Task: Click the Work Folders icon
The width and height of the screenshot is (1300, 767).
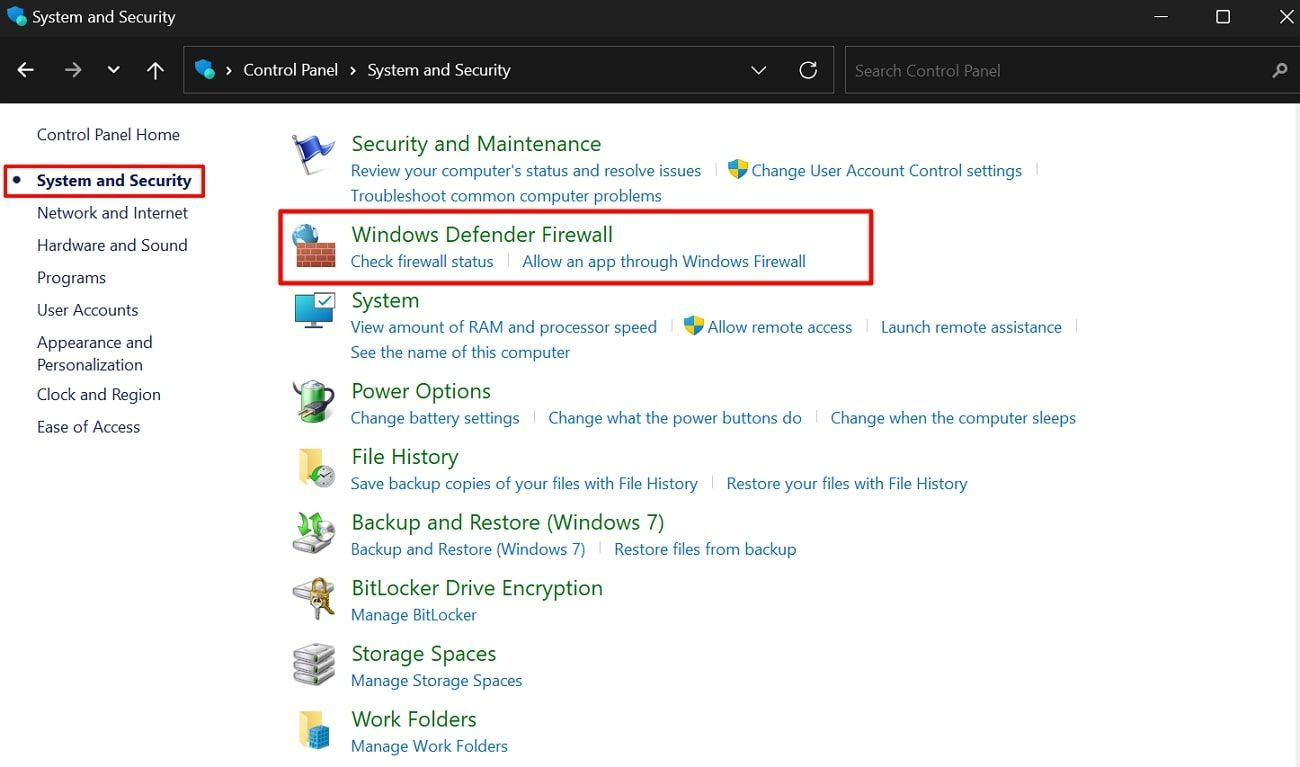Action: tap(314, 730)
